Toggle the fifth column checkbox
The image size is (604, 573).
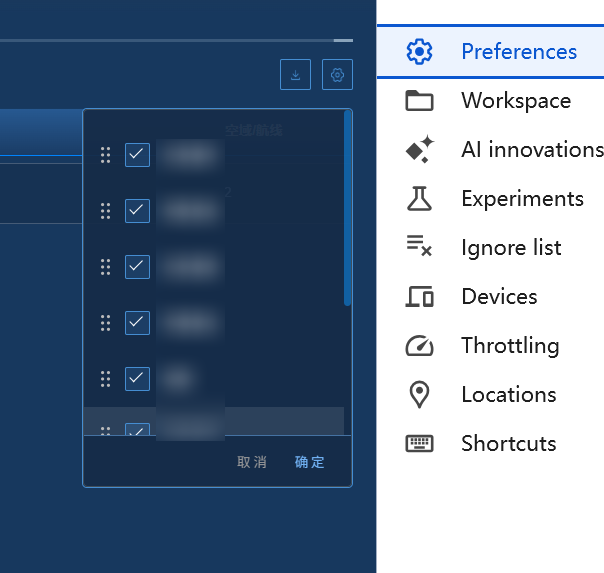[137, 379]
